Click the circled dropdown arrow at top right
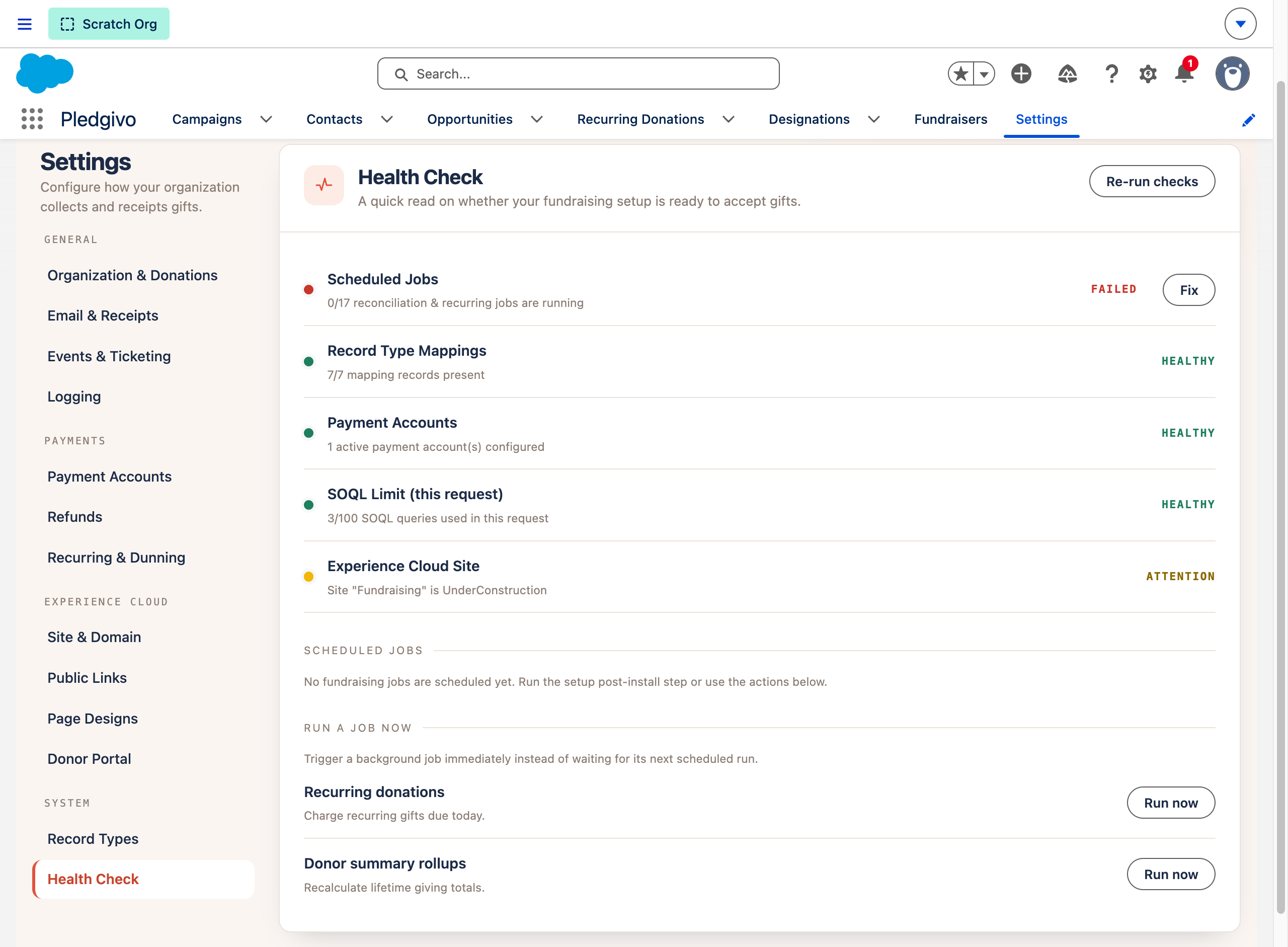 point(1240,24)
